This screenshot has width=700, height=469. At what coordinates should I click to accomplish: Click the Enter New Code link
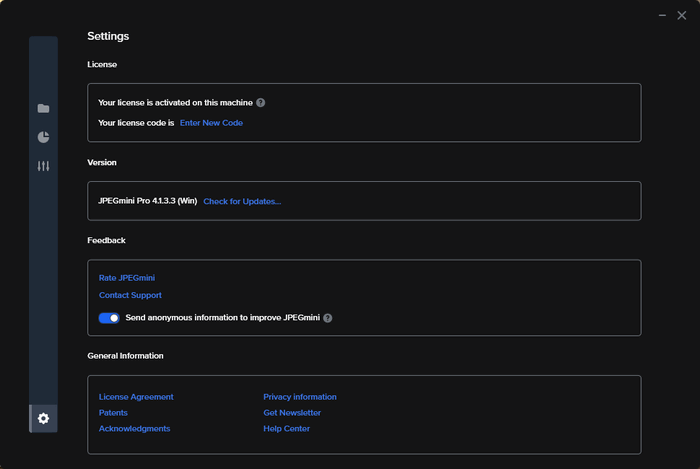pos(211,123)
